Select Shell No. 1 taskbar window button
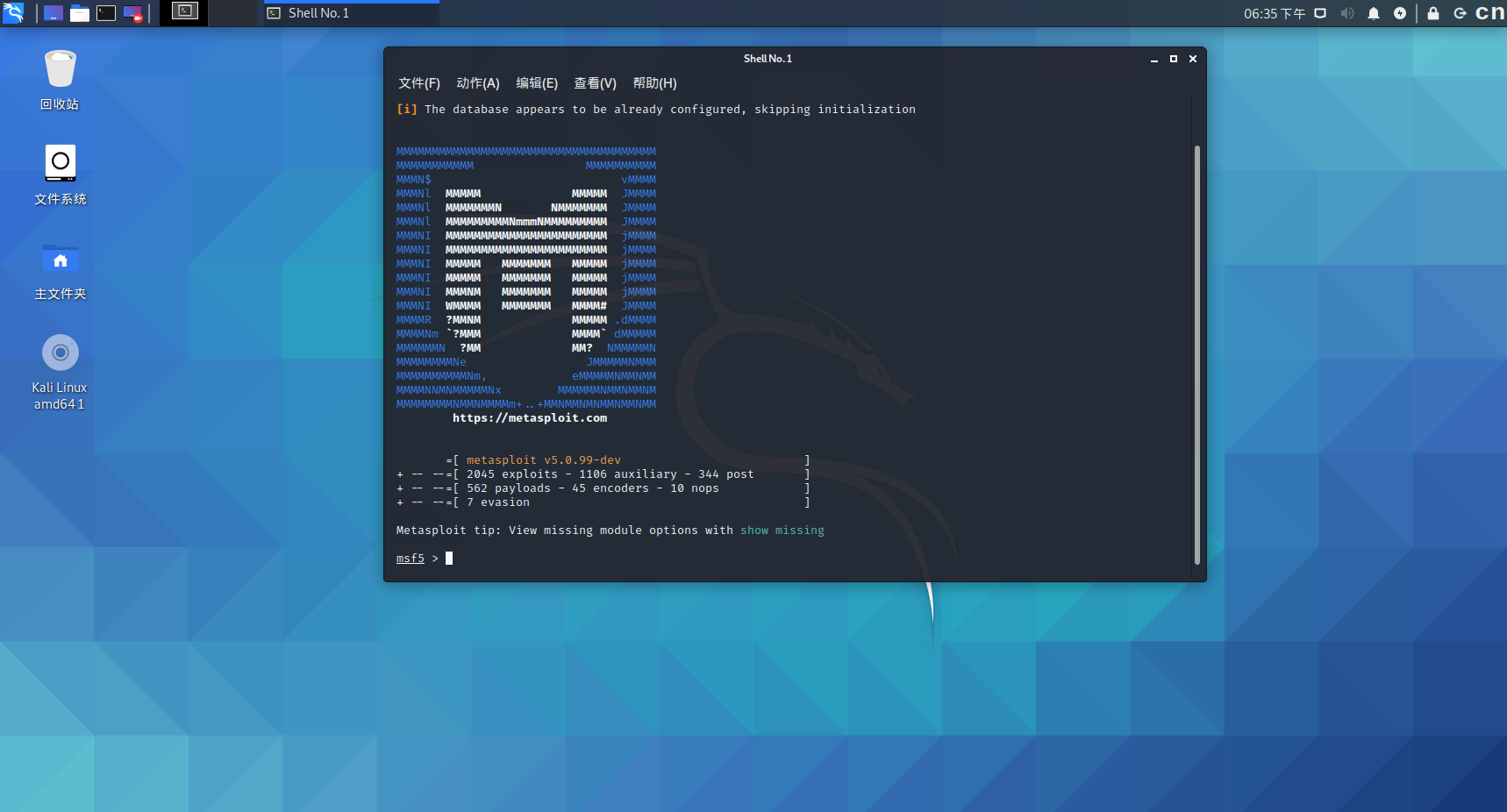The image size is (1507, 812). click(x=351, y=13)
